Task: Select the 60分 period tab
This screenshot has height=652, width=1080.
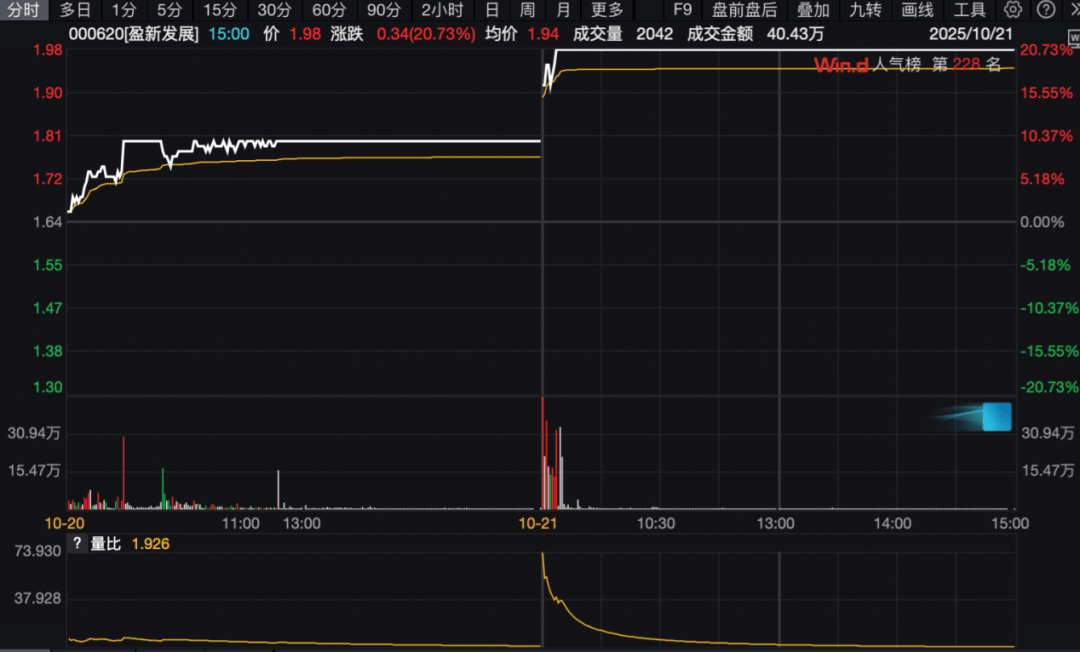Action: pyautogui.click(x=329, y=10)
